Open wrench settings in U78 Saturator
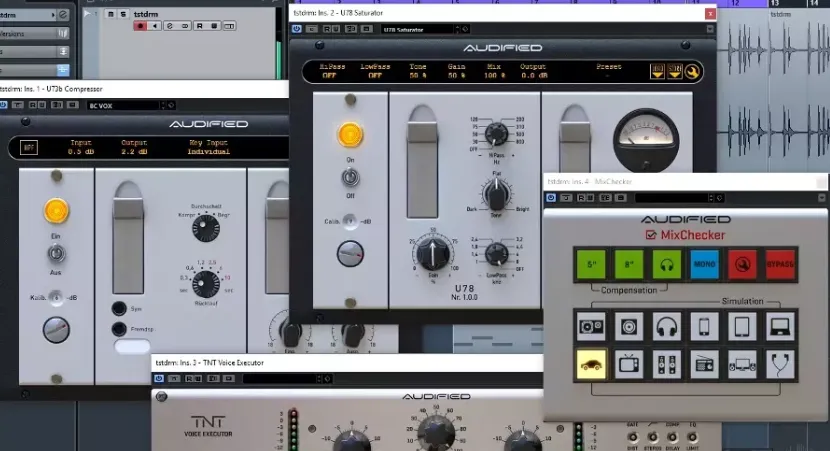This screenshot has width=830, height=451. pos(692,71)
